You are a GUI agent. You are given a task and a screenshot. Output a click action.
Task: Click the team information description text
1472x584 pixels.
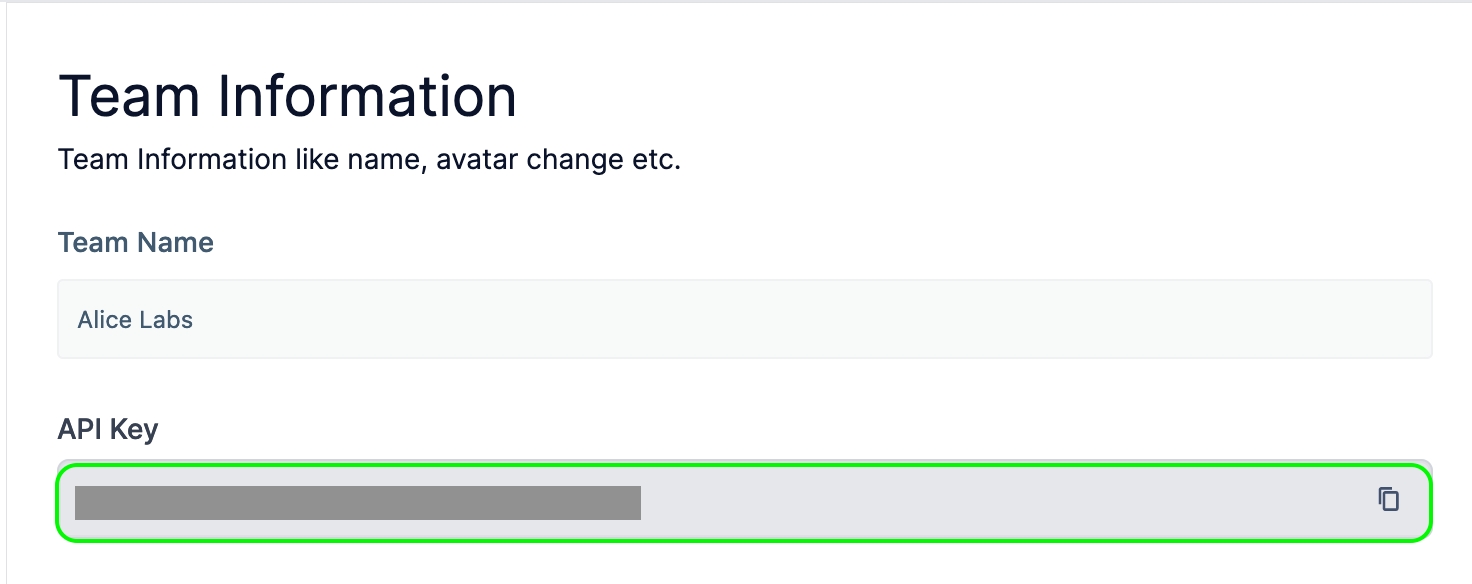pos(369,160)
